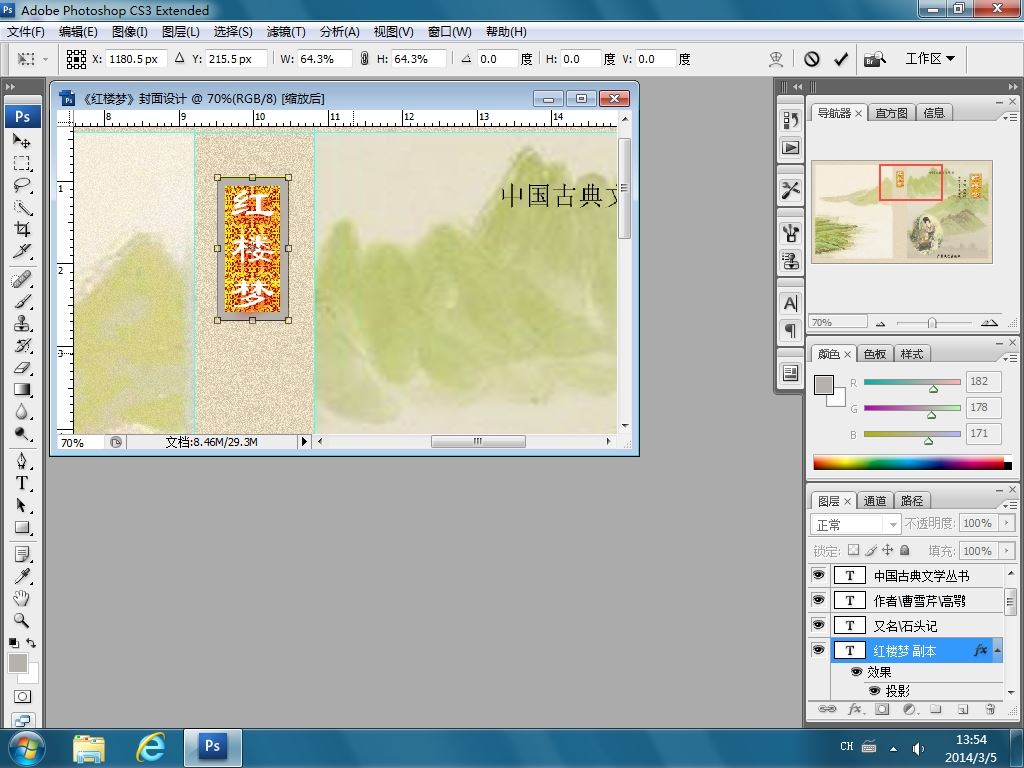
Task: Select the Notes tool
Action: (22, 555)
